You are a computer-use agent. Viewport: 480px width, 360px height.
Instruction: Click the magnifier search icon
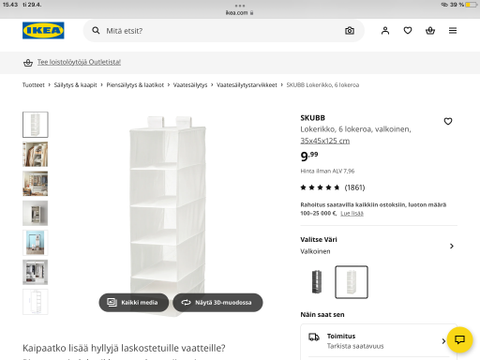(x=96, y=31)
